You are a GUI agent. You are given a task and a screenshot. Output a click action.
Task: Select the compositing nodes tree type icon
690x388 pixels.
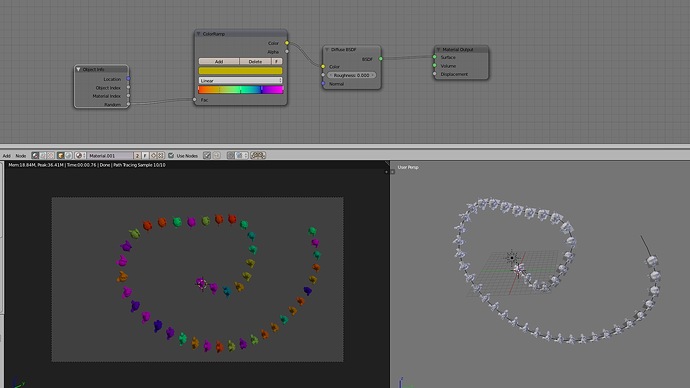pyautogui.click(x=43, y=155)
